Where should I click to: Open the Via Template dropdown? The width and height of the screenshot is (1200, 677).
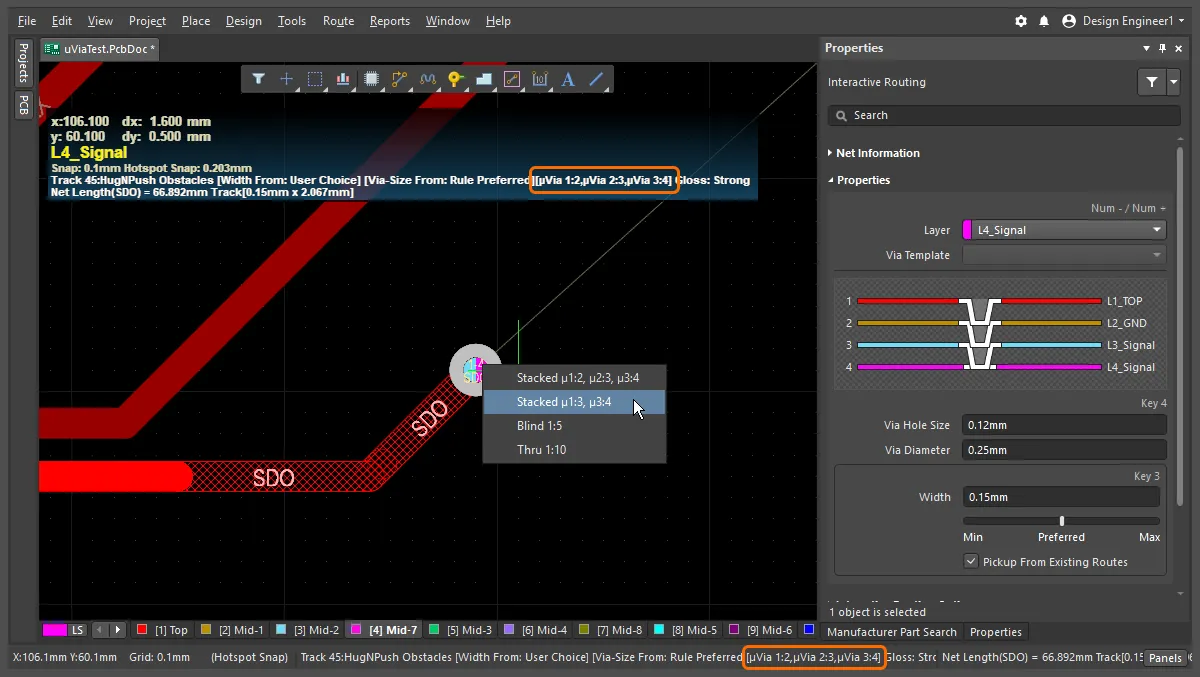pos(1064,255)
